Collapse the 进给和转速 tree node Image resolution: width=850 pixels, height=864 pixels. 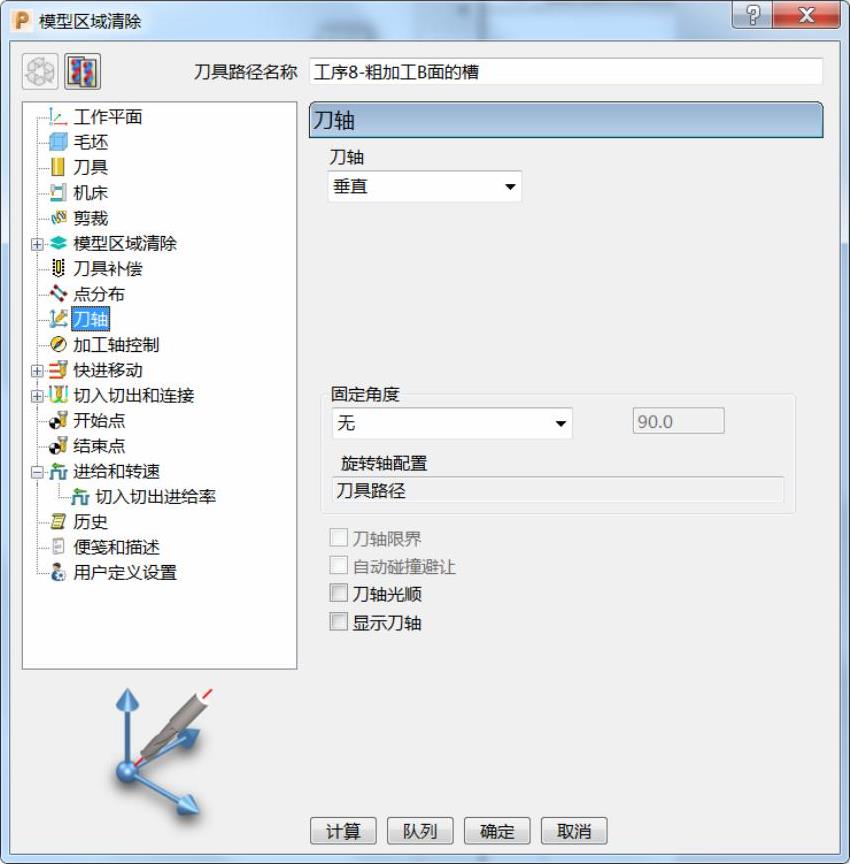pos(37,472)
